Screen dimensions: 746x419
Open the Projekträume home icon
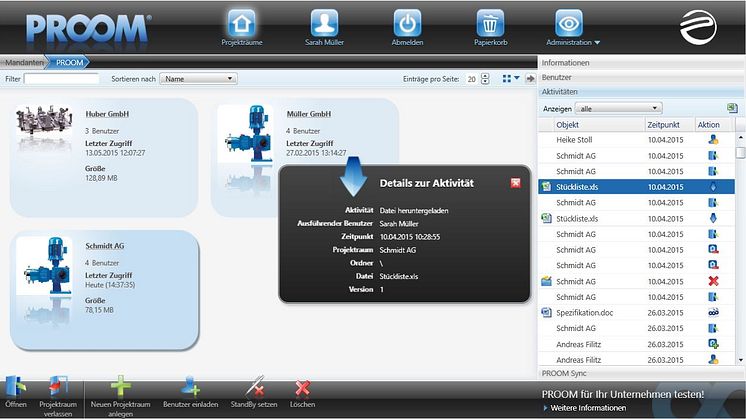click(x=242, y=23)
